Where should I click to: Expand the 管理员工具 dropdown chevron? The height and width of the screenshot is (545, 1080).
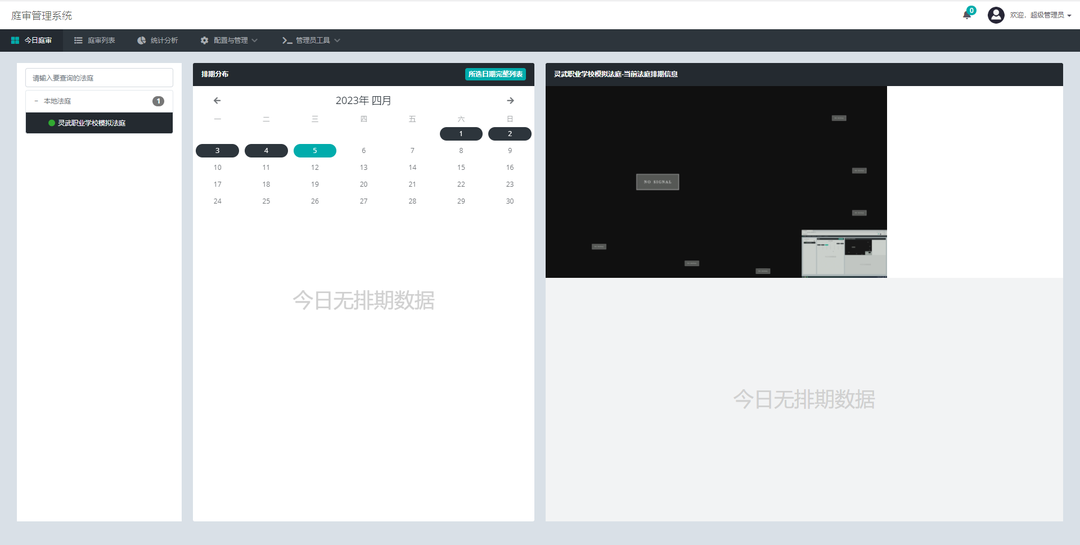337,41
